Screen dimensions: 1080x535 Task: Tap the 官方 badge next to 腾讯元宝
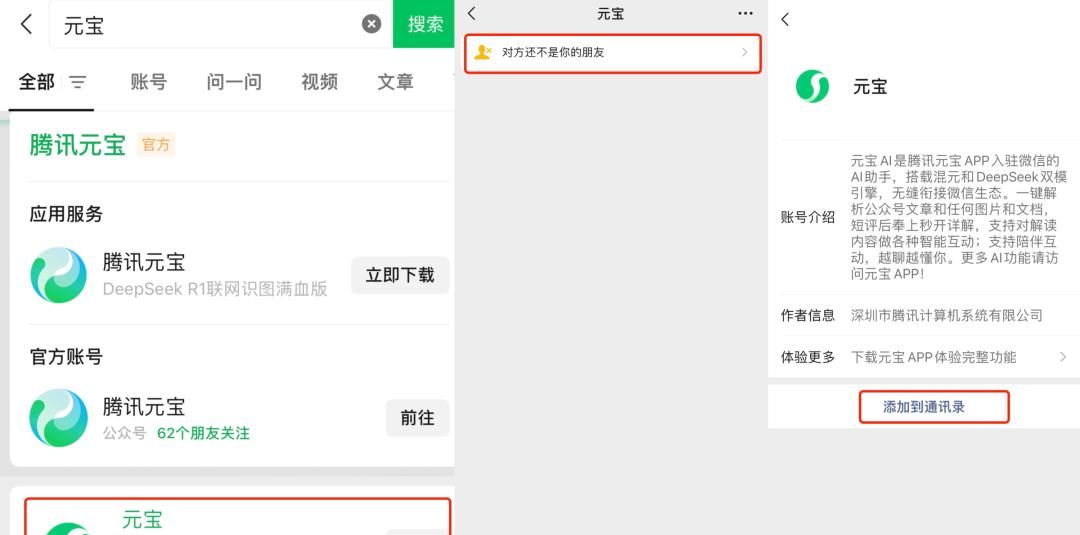(156, 145)
